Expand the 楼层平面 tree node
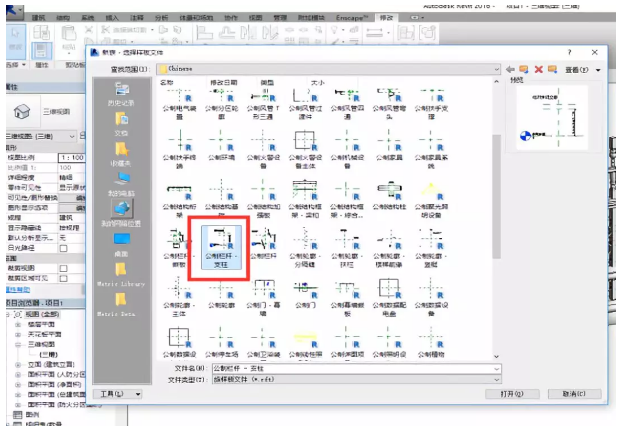Viewport: 622px width, 430px height. (18, 324)
